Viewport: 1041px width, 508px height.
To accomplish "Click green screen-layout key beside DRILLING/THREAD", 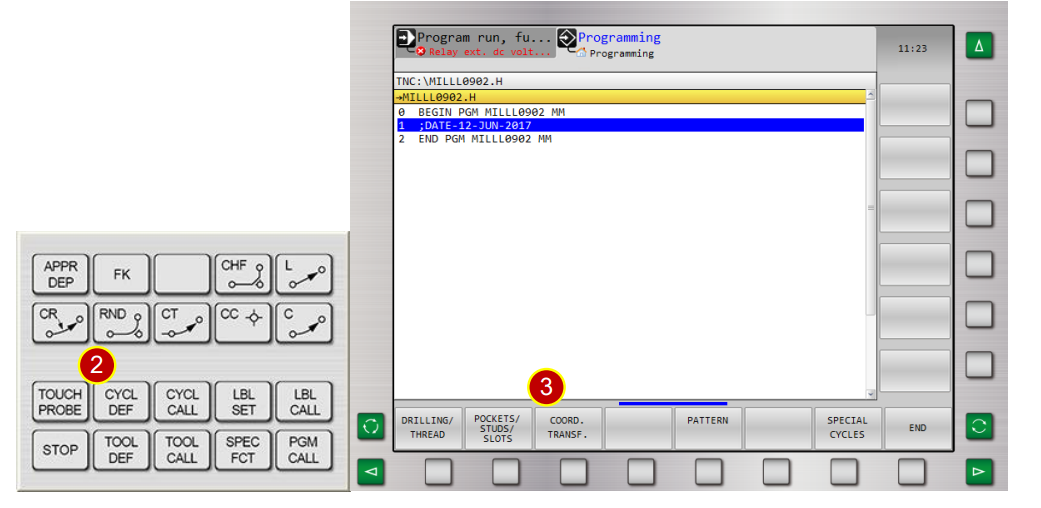I will click(371, 426).
